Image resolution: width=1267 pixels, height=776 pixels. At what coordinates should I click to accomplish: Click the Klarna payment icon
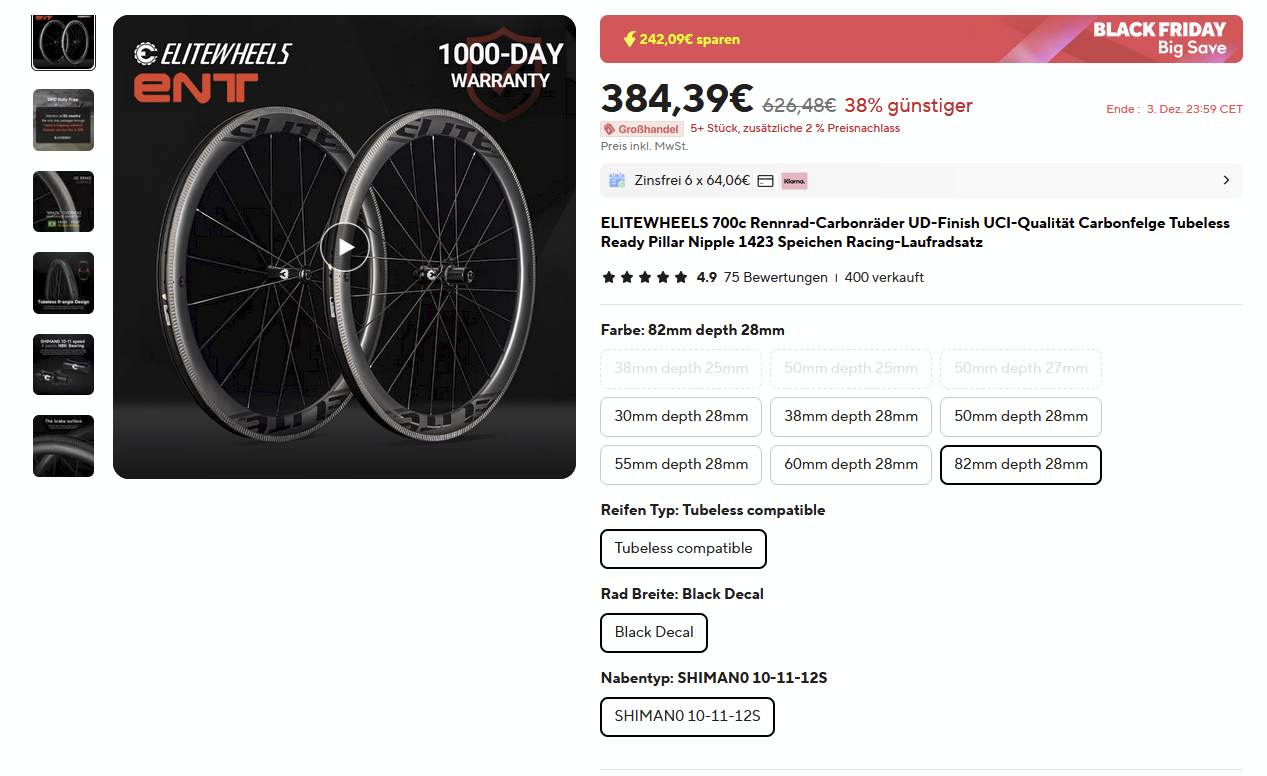[794, 181]
